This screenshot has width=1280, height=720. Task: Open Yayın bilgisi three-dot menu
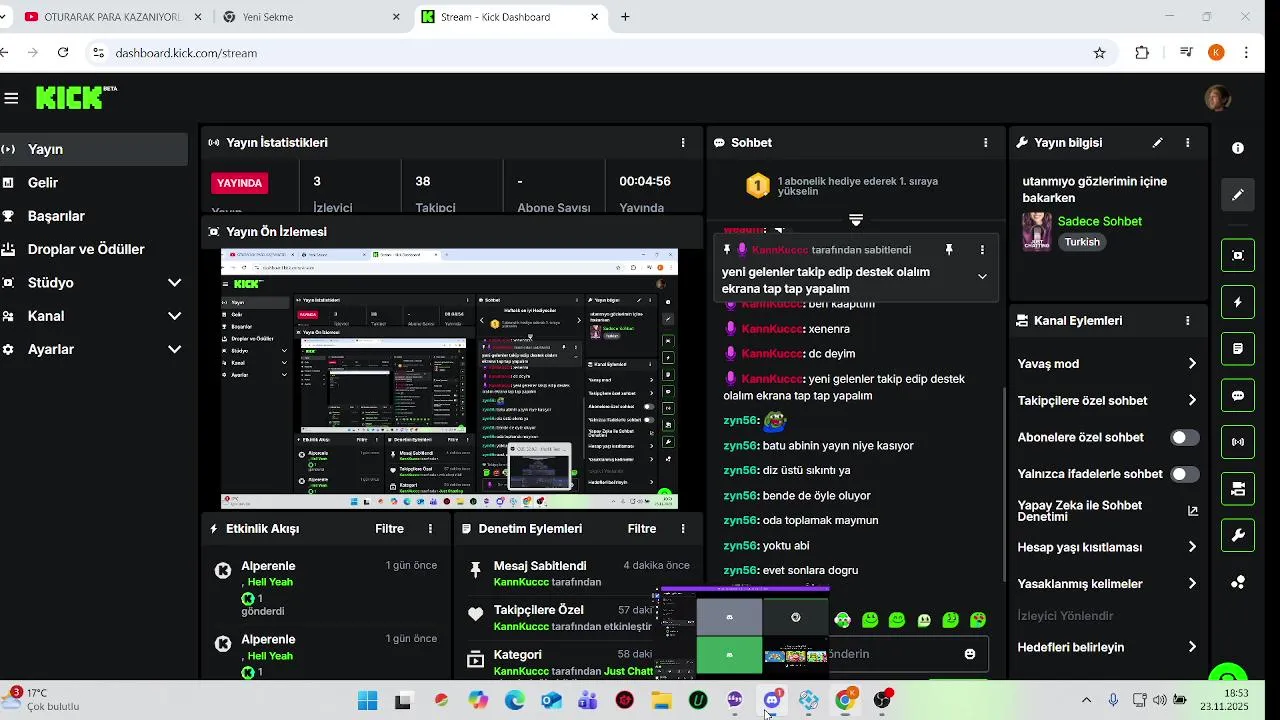[x=1187, y=143]
